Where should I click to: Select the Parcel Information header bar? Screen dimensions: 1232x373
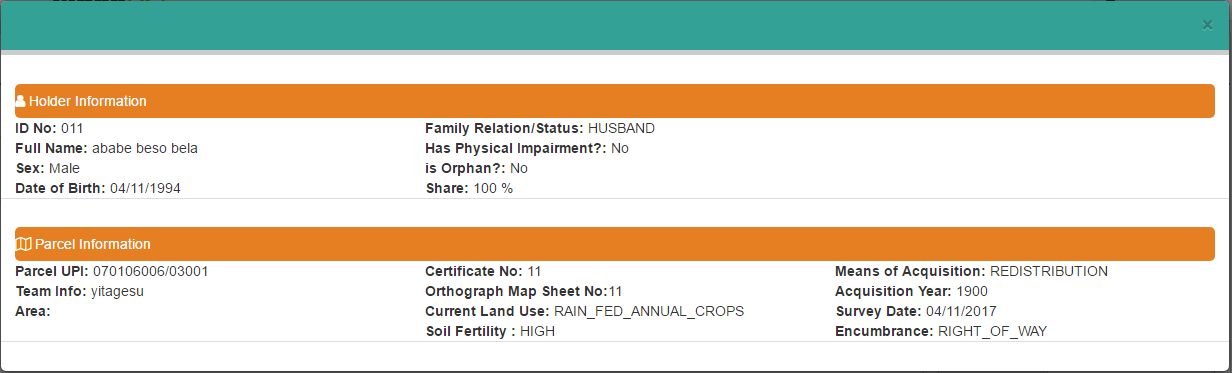point(615,244)
